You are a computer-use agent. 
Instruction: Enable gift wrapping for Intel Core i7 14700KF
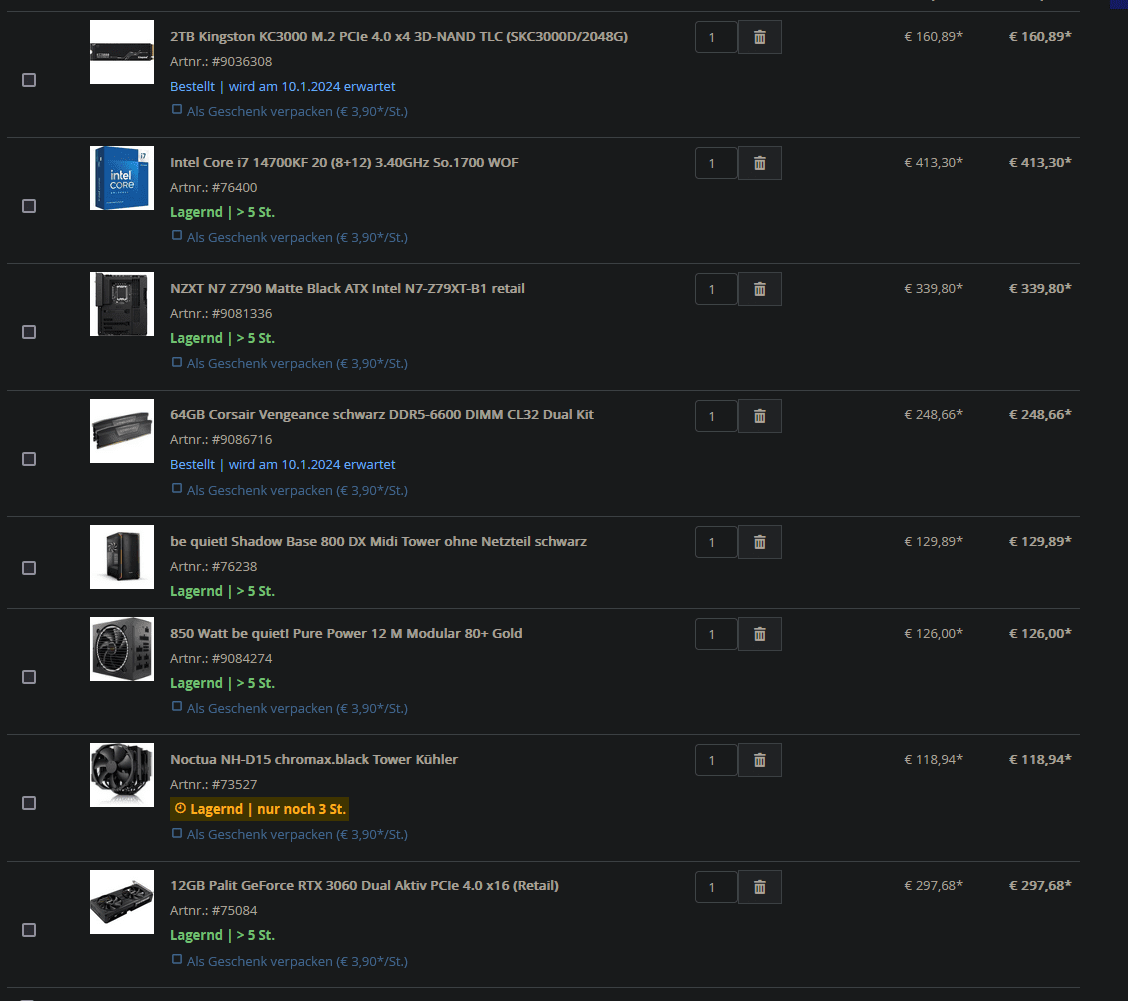[177, 235]
